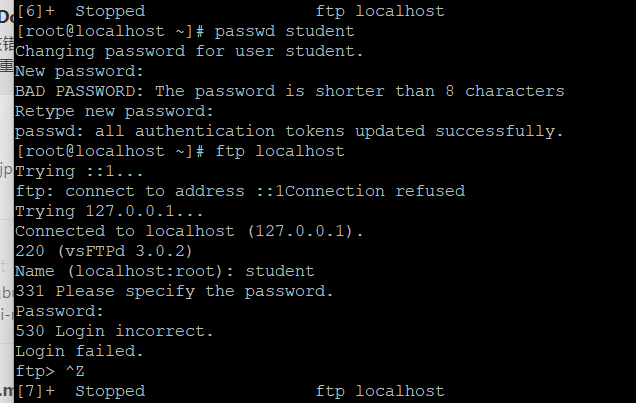This screenshot has width=636, height=403.
Task: Click the 'passwd student' command text
Action: pos(284,32)
